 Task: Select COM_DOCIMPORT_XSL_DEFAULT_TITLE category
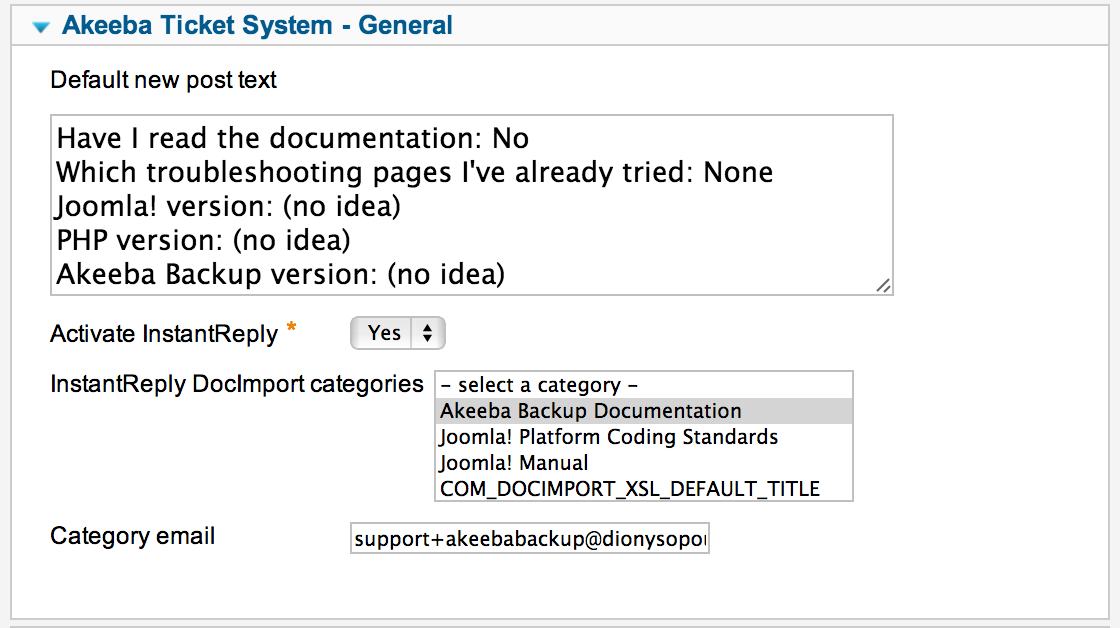pos(644,488)
